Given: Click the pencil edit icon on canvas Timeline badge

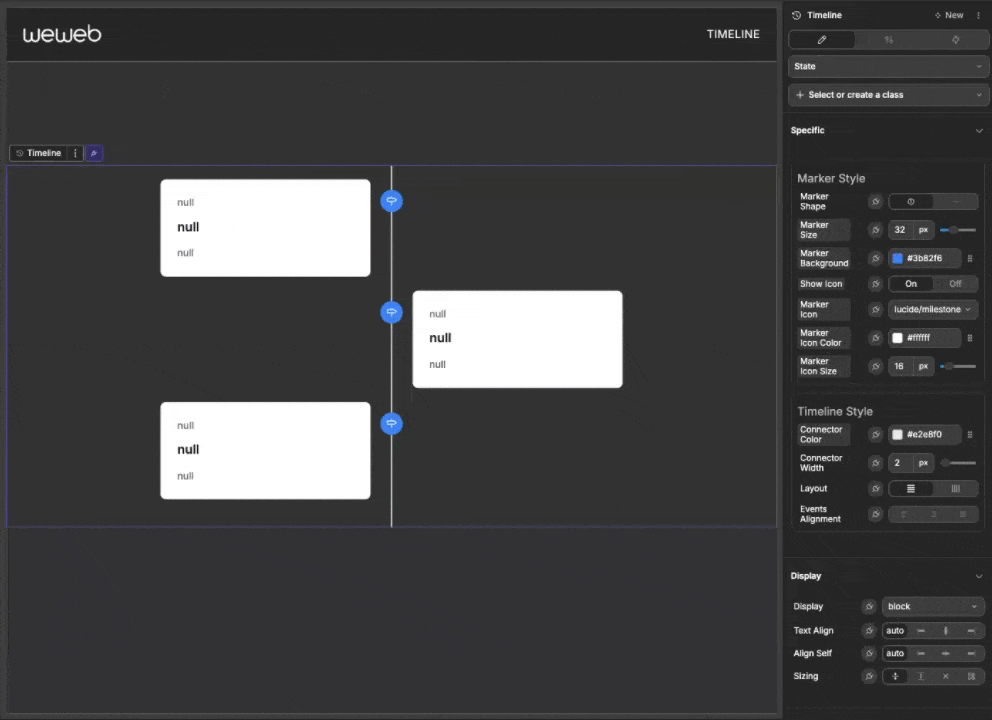Looking at the screenshot, I should click(93, 152).
